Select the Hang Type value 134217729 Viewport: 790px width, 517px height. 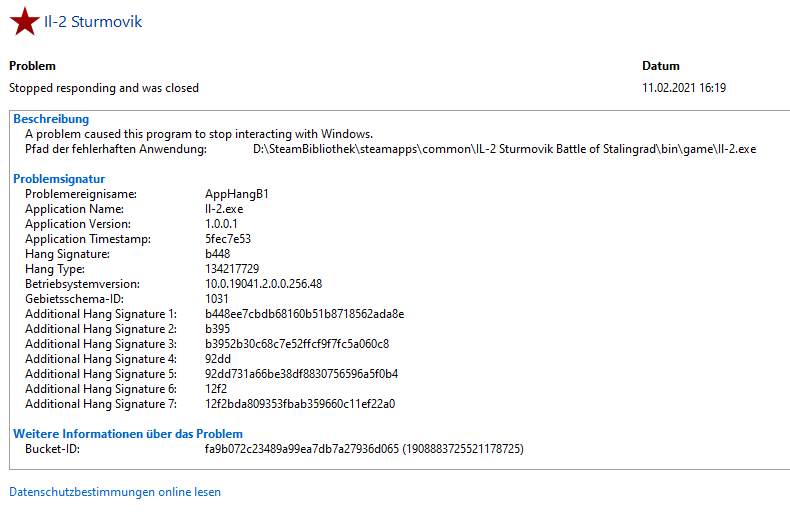tap(232, 269)
